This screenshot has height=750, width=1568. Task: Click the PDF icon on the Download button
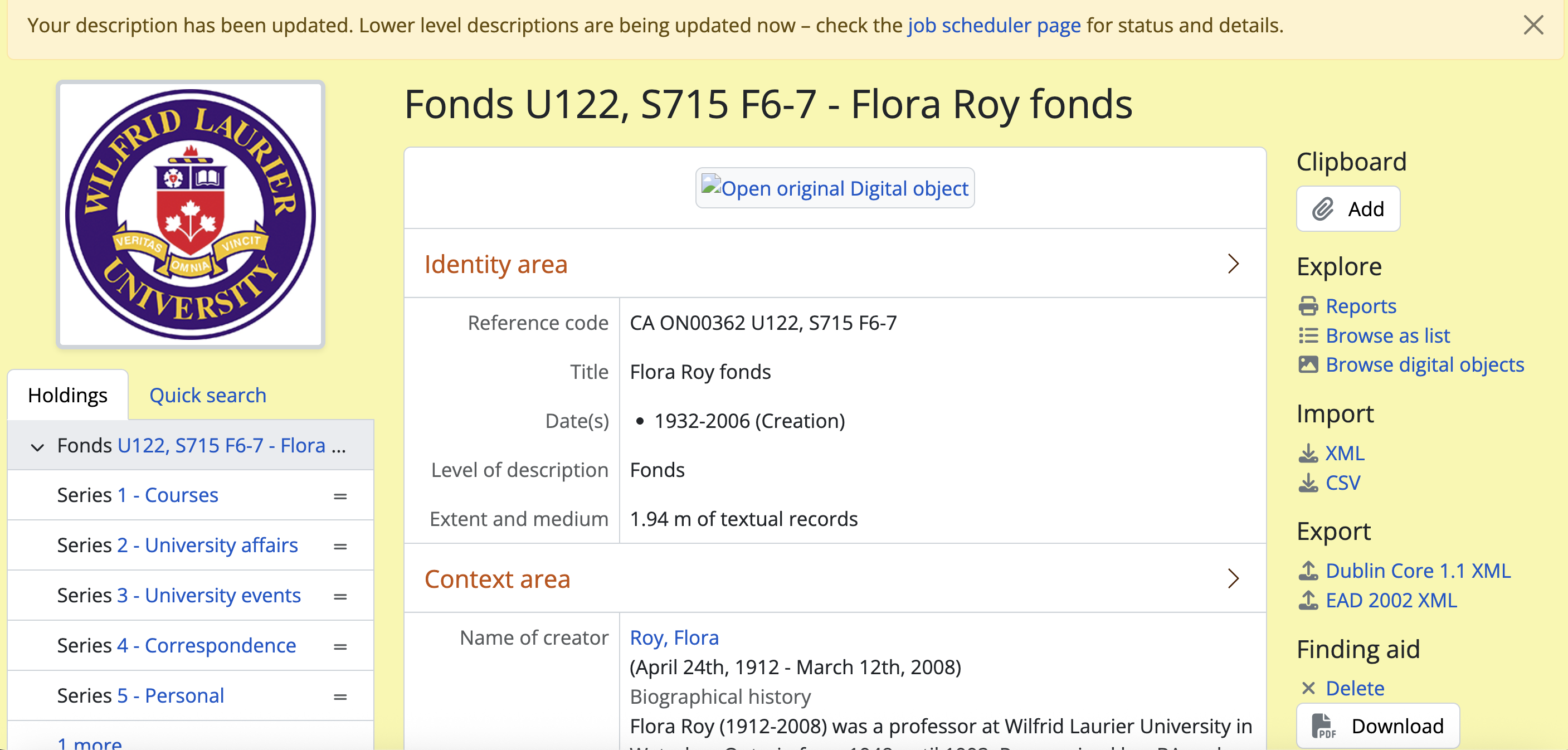click(x=1323, y=726)
